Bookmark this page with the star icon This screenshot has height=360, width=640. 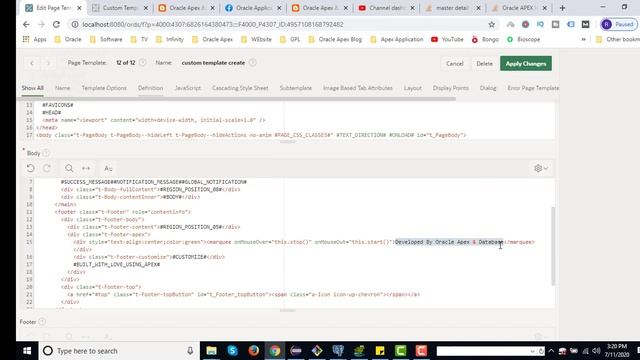491,24
